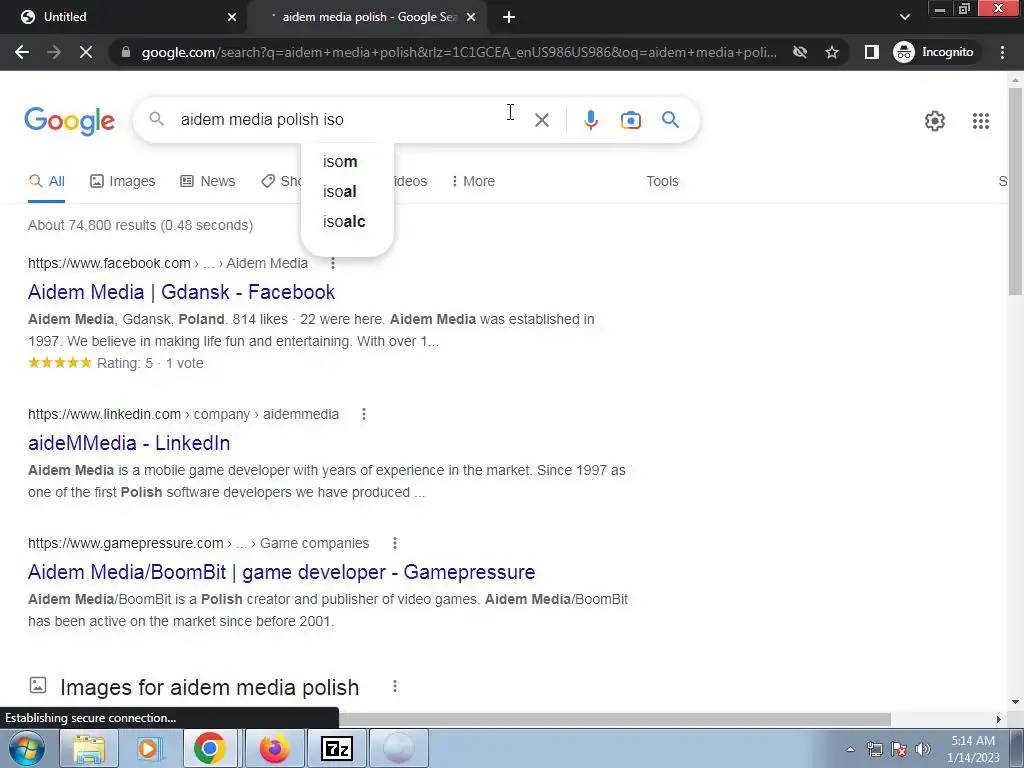
Task: Open 7-Zip from the taskbar
Action: coord(336,748)
